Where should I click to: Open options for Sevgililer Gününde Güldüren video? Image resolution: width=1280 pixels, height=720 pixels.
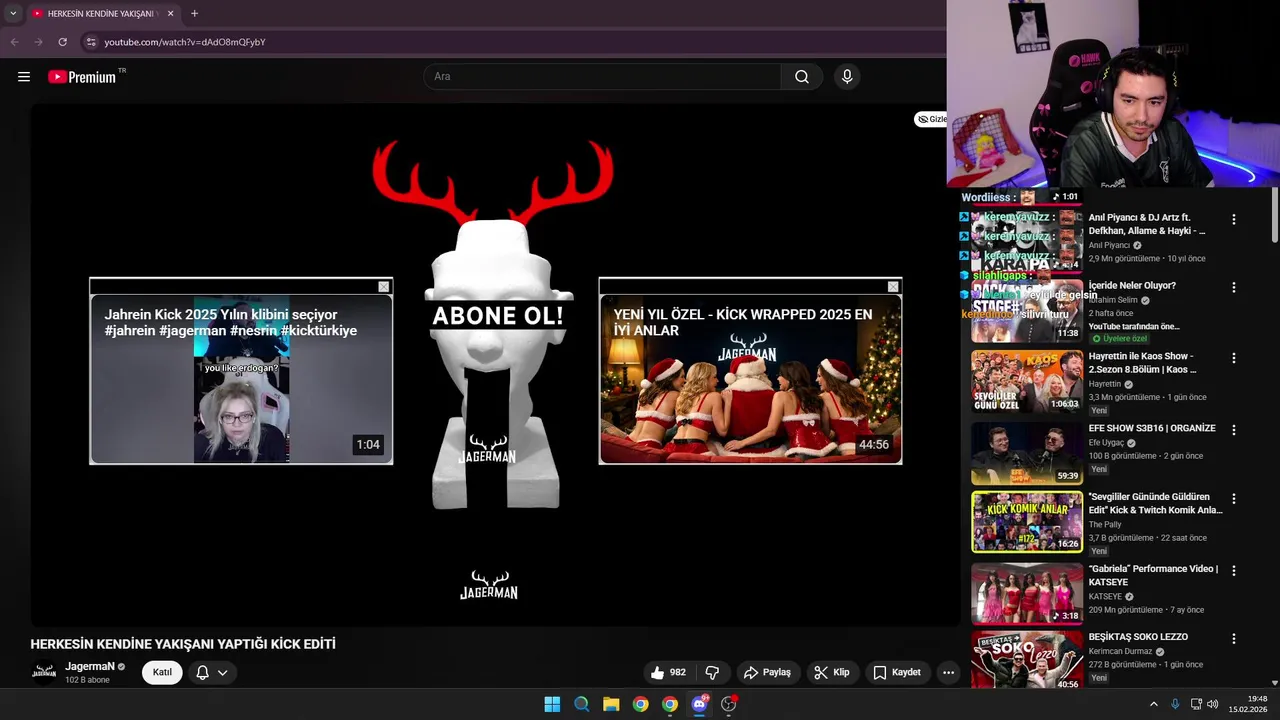1233,498
